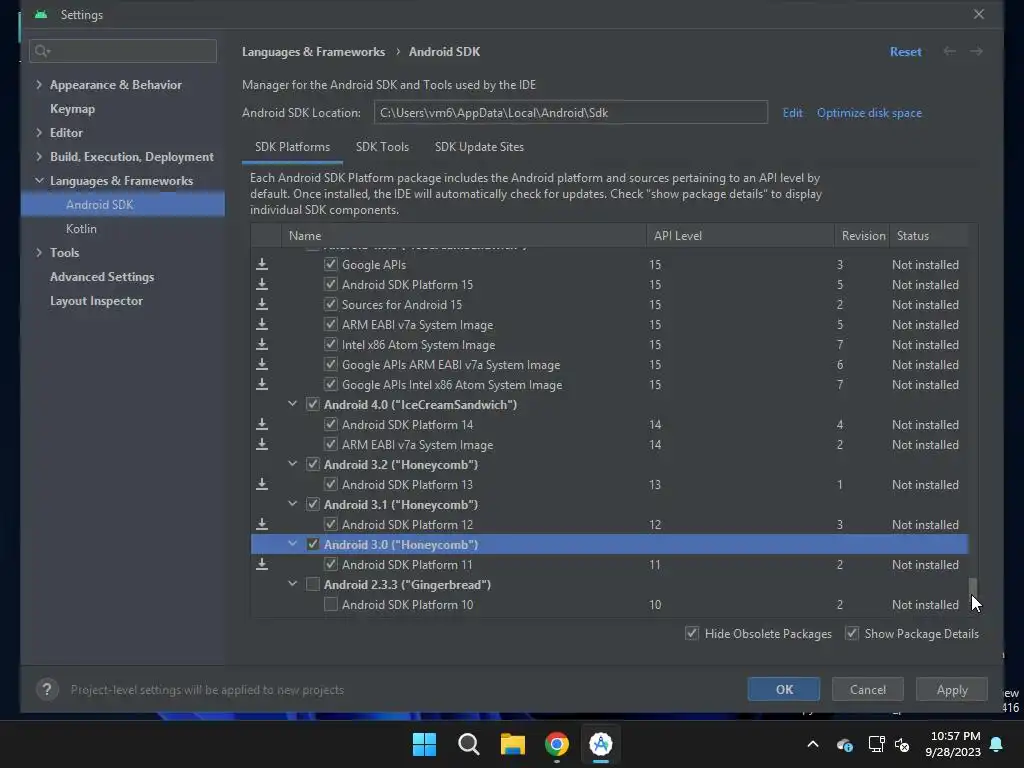
Task: Click download icon beside Android SDK Platform 12
Action: [x=262, y=524]
